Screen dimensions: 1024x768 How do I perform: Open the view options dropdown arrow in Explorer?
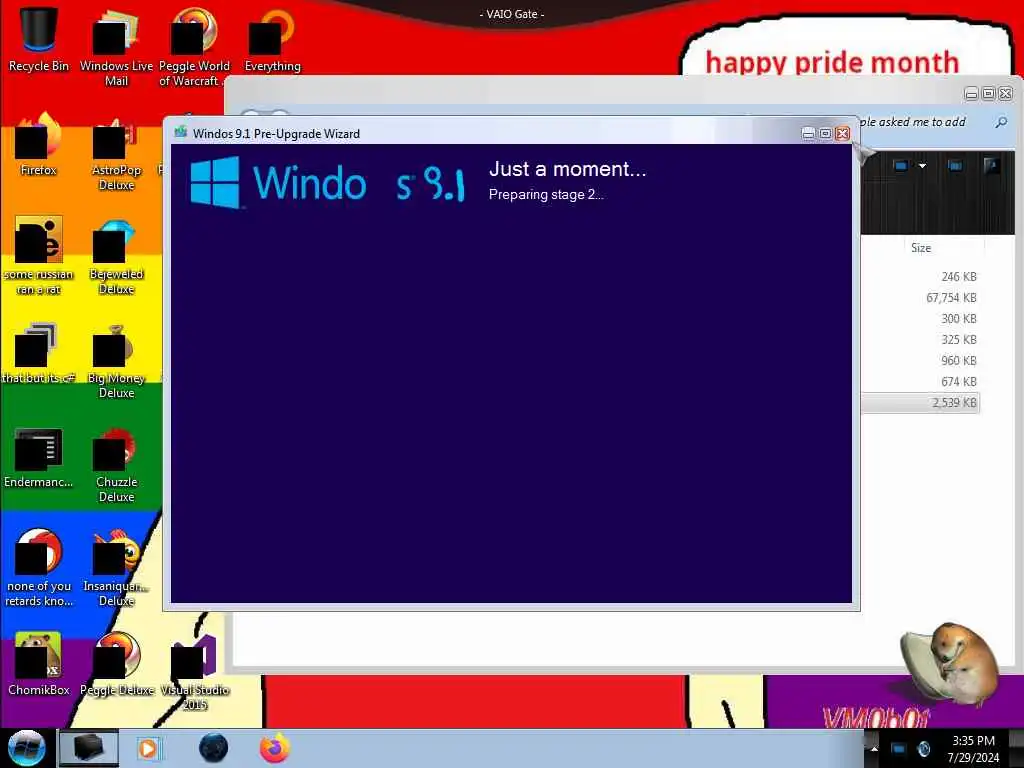(x=922, y=166)
